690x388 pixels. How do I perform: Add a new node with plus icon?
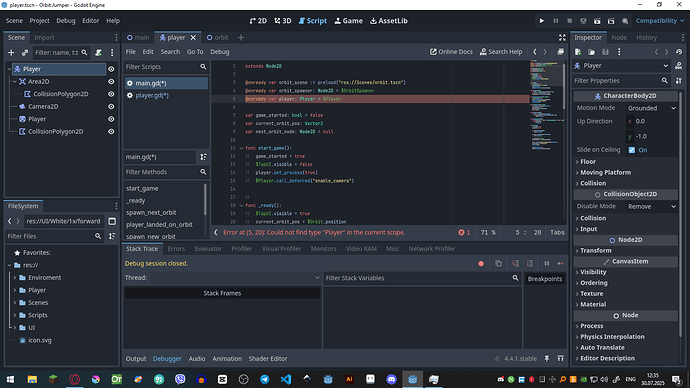[11, 52]
